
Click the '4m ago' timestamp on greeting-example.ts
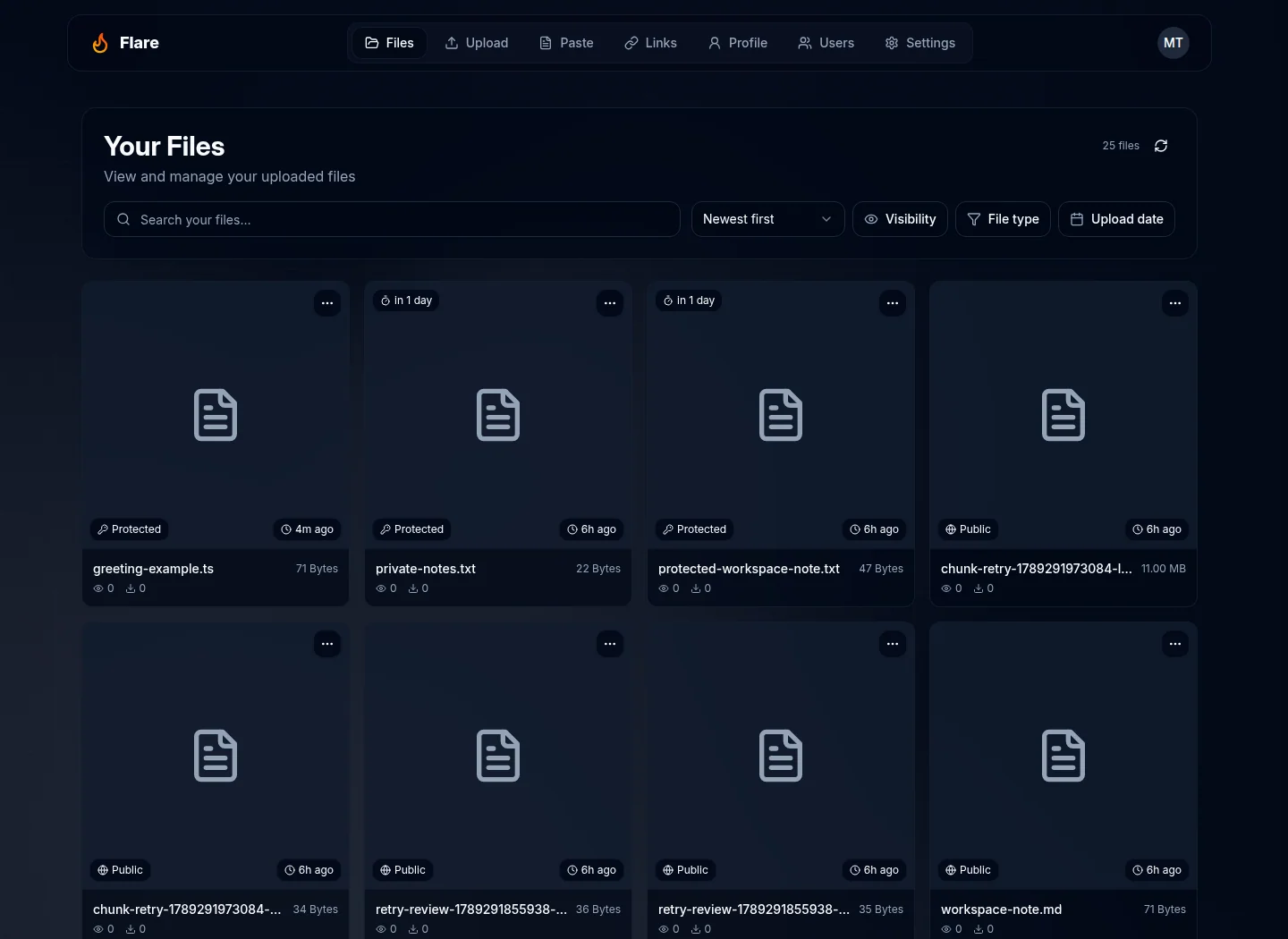click(x=307, y=529)
